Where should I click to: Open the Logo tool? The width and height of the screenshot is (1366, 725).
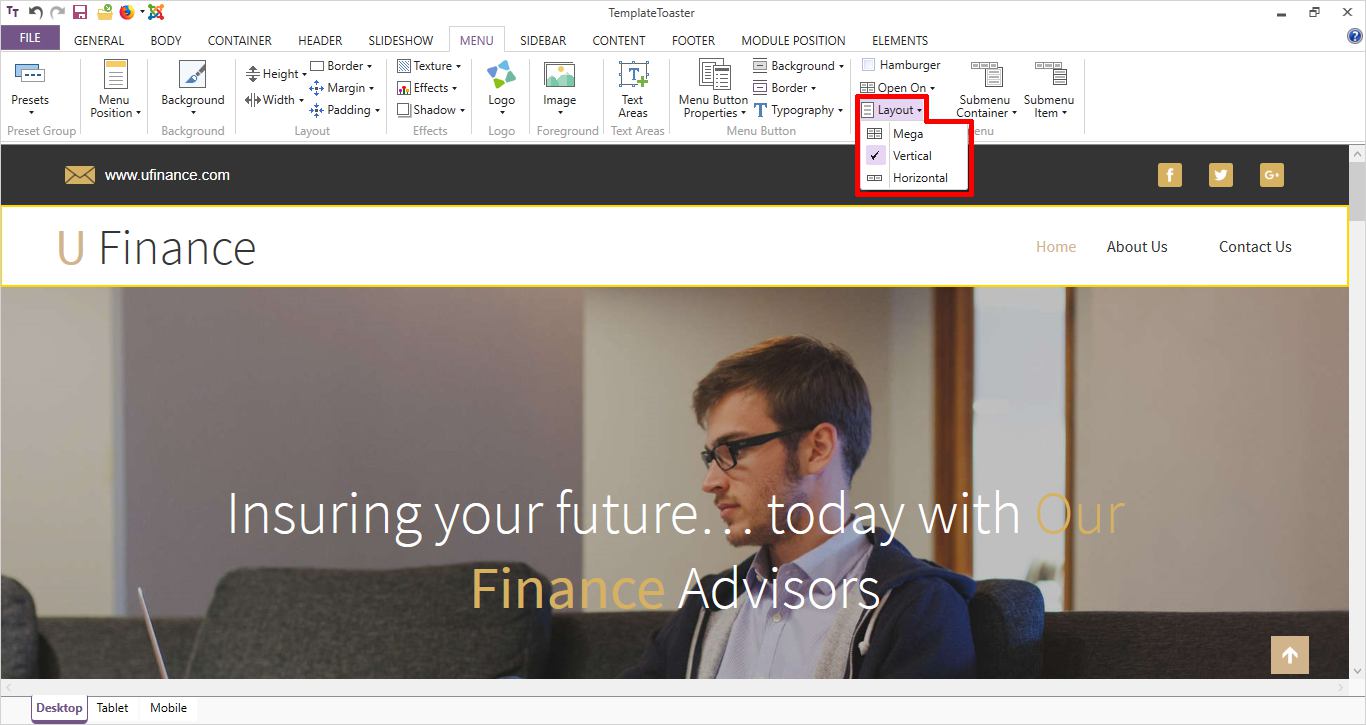point(501,76)
